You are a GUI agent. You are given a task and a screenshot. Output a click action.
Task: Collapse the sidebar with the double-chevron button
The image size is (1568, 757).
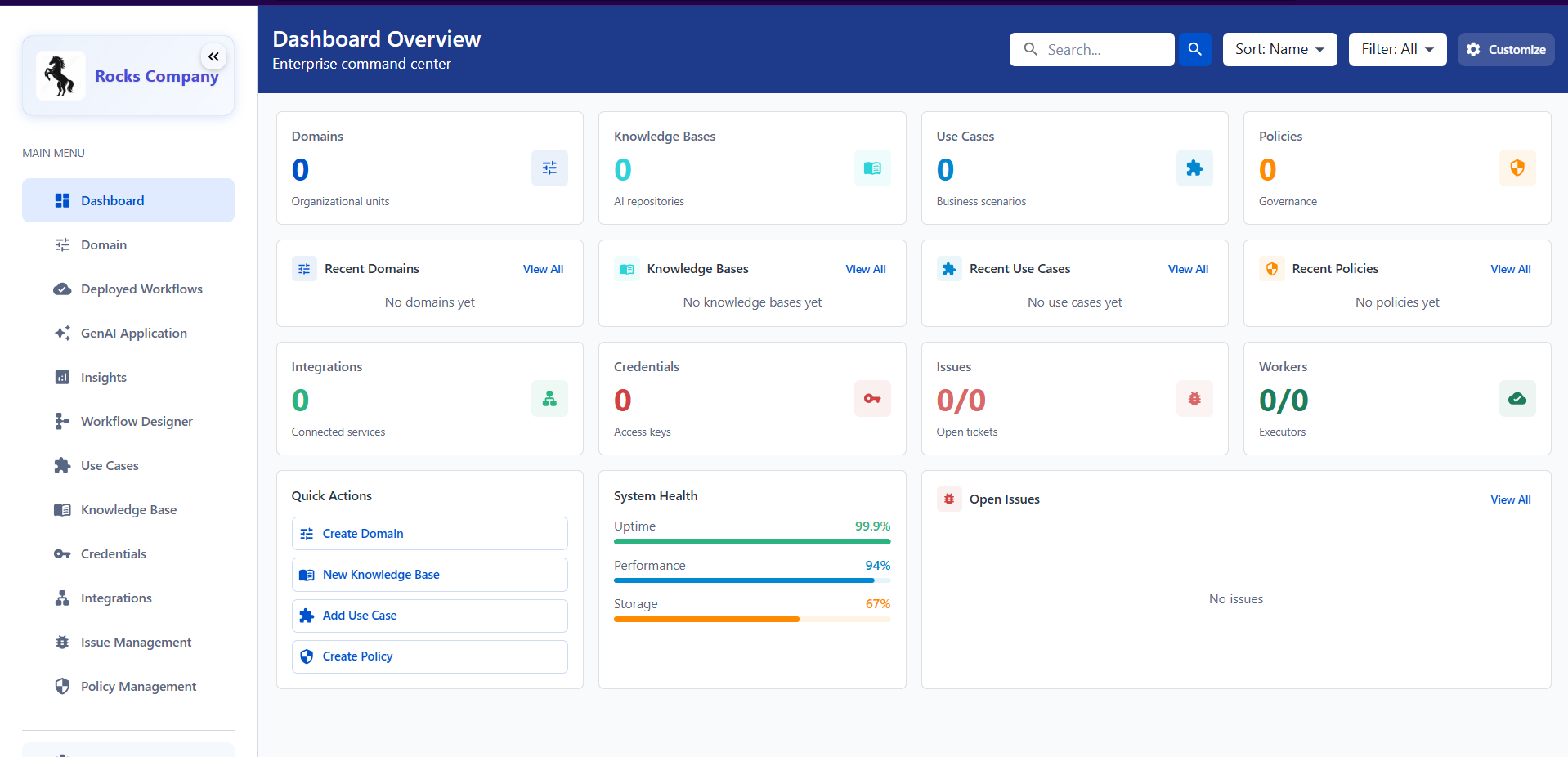point(213,56)
